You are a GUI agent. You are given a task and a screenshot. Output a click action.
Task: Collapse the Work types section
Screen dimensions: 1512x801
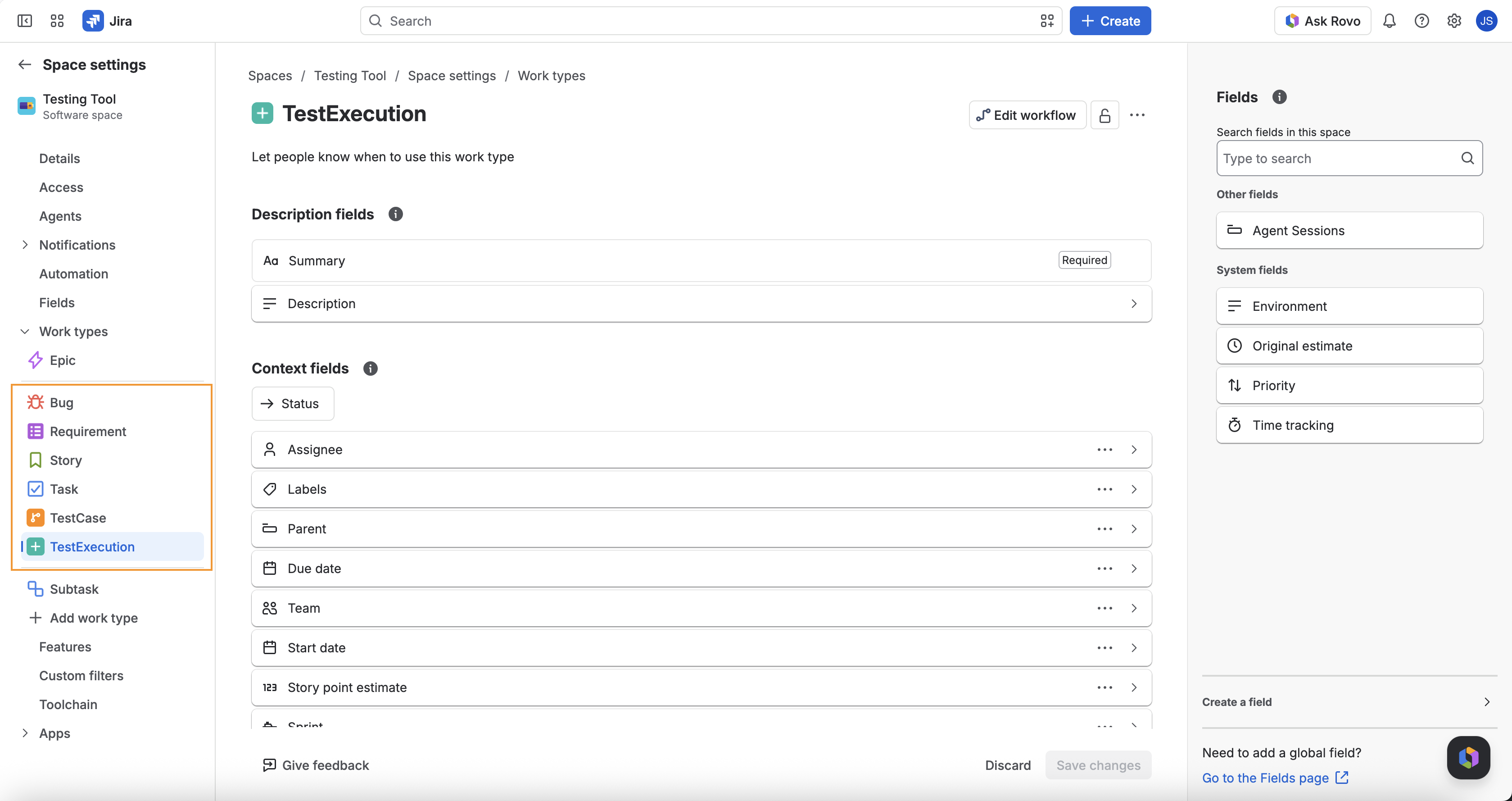point(25,331)
